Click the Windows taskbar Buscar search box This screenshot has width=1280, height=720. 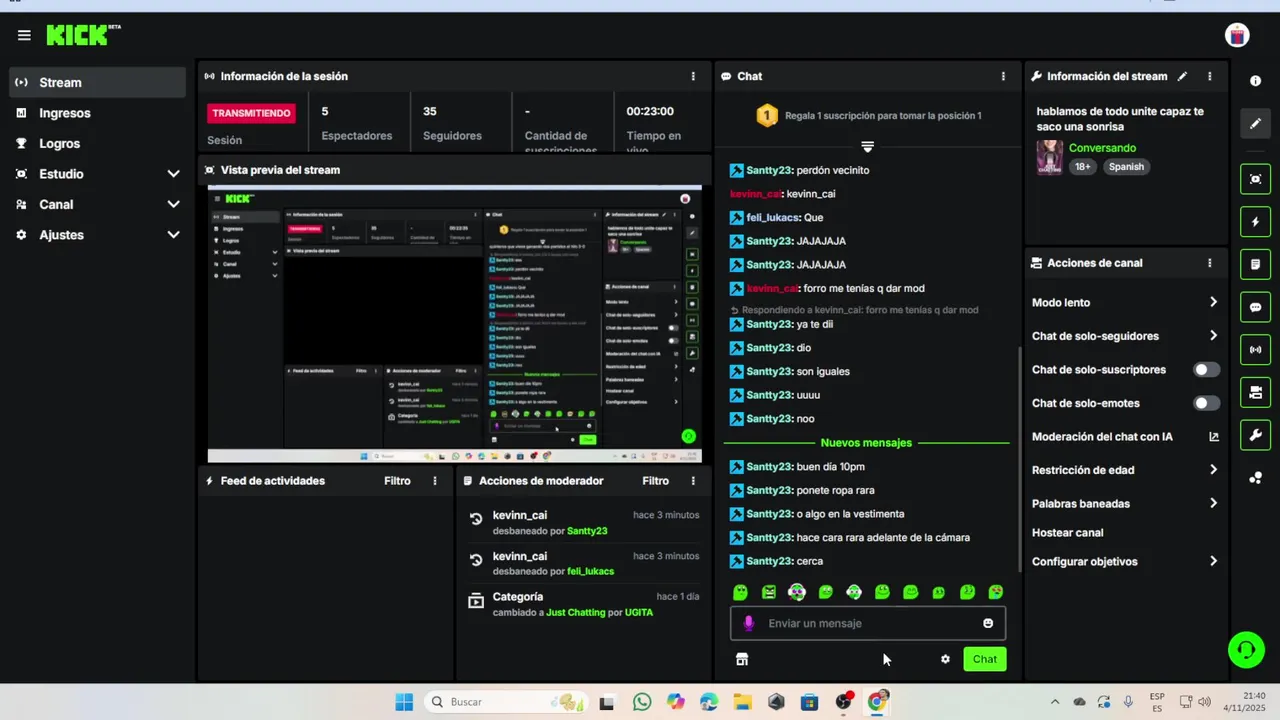(x=506, y=702)
